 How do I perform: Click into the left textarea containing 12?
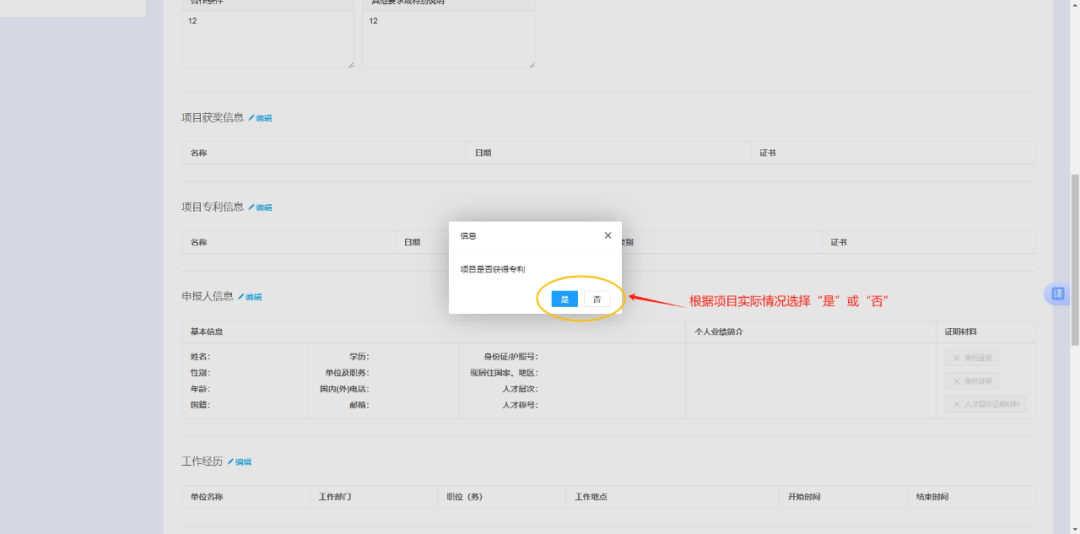pos(267,40)
